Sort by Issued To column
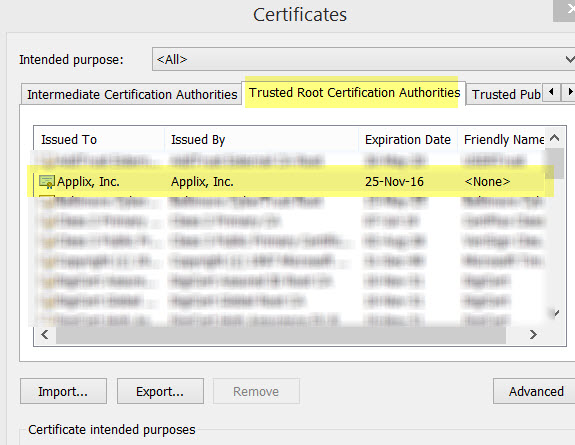 [99, 139]
